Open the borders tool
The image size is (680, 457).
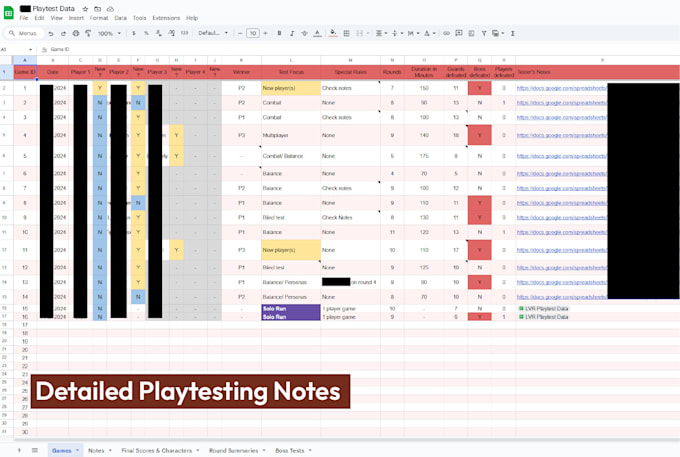pos(347,33)
